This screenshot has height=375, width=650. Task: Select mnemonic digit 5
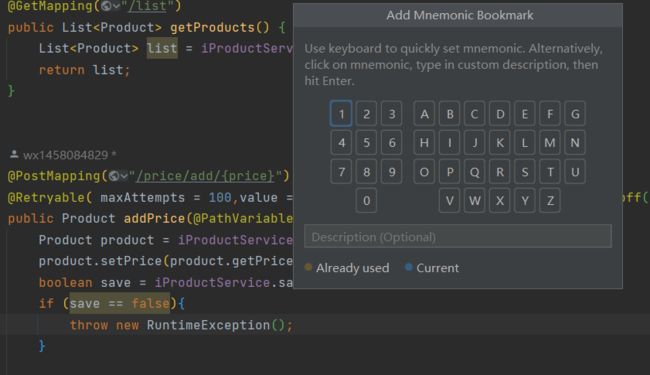pyautogui.click(x=366, y=143)
